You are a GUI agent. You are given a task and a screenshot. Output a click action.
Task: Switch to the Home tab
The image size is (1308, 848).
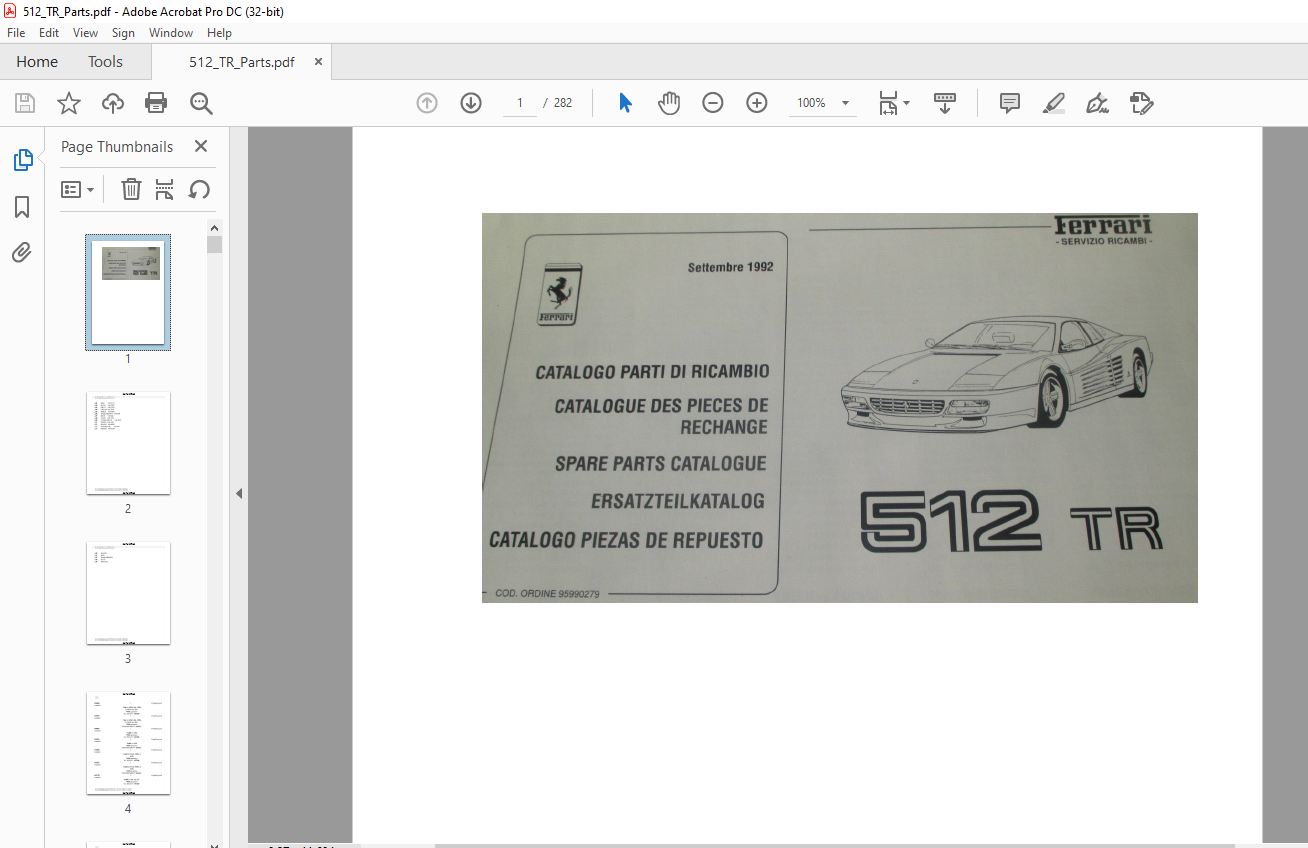tap(37, 62)
